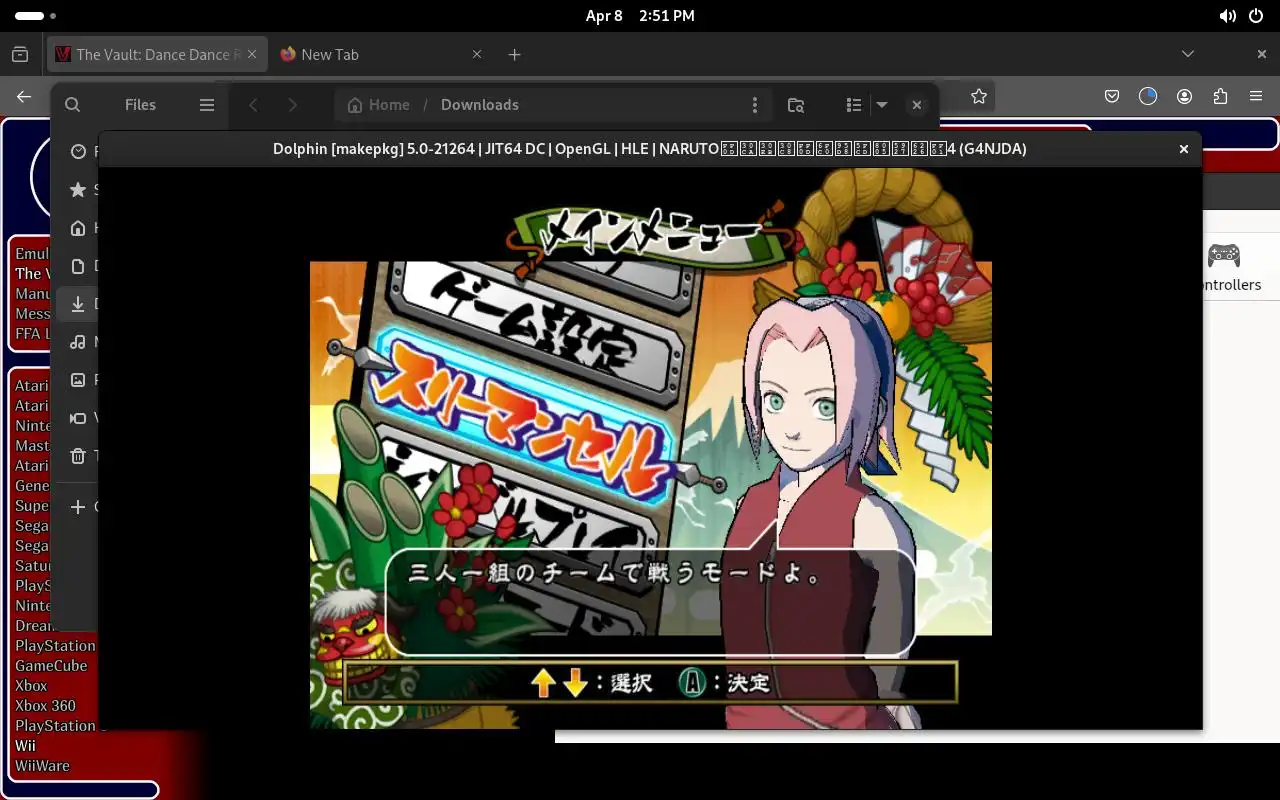
Task: Open the Xbox 360 link
Action: [45, 706]
